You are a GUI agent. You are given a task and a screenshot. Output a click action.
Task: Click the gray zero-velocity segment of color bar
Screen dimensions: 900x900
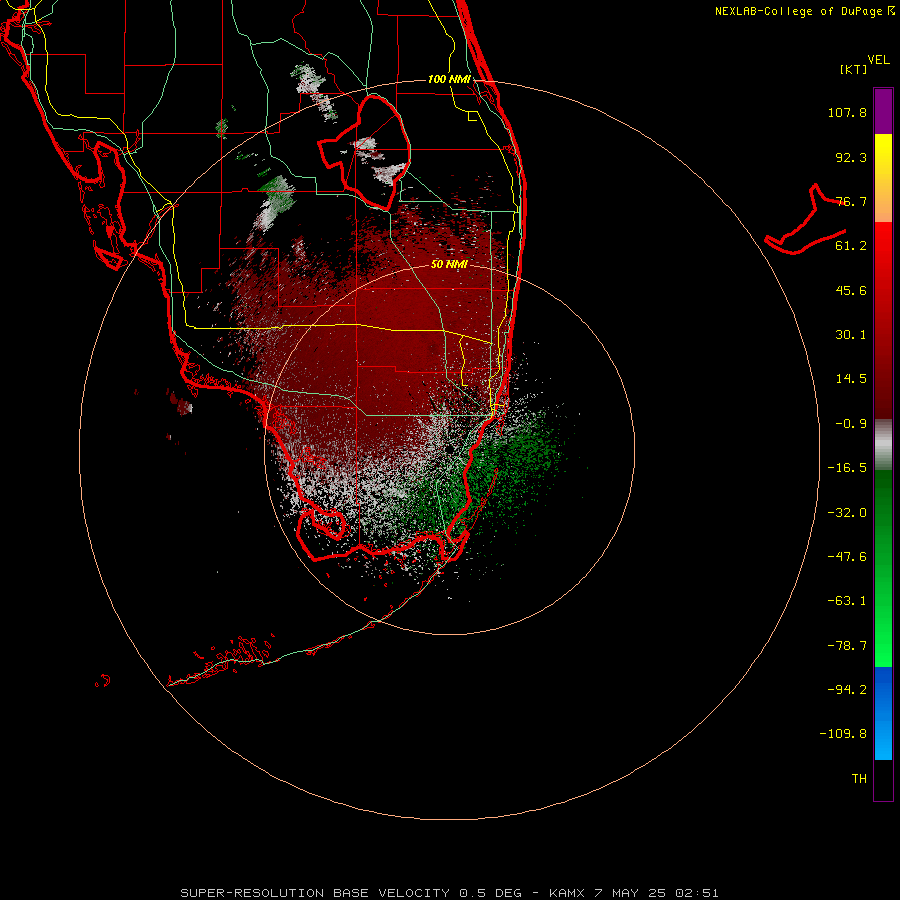pyautogui.click(x=883, y=445)
